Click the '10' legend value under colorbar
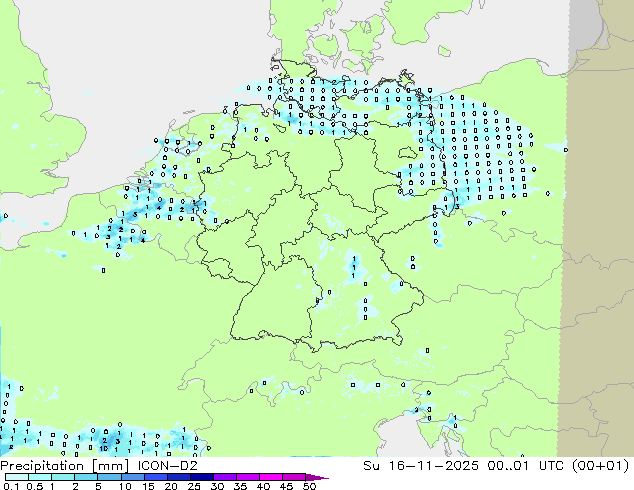This screenshot has width=634, height=490. click(x=125, y=486)
